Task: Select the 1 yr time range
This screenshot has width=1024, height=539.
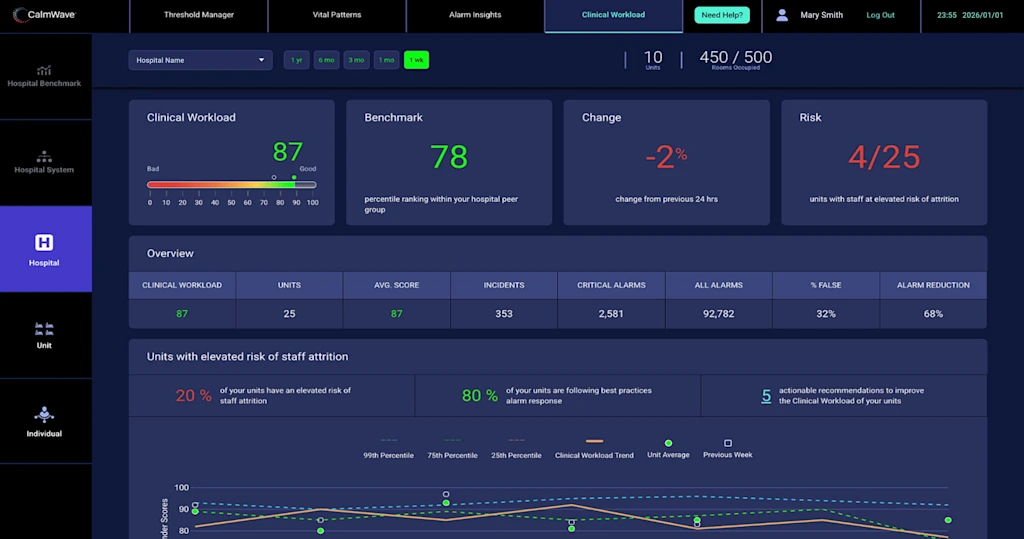Action: [x=296, y=60]
